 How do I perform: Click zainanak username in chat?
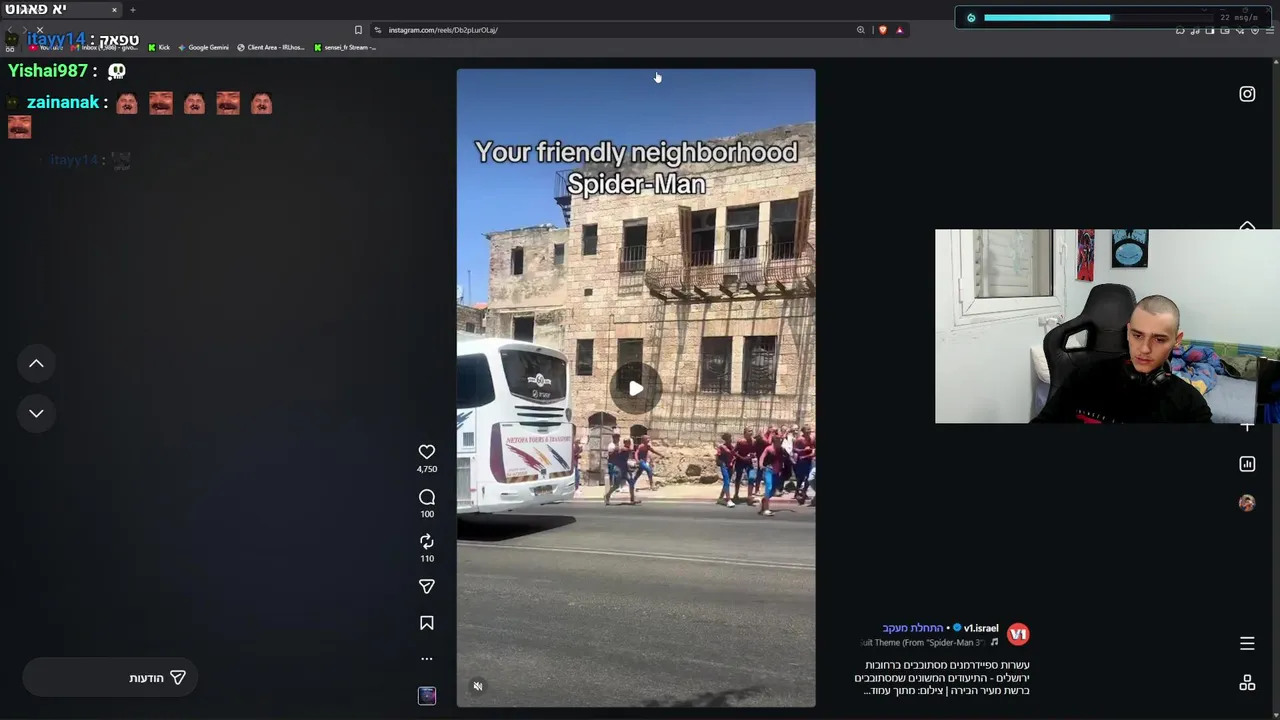63,102
